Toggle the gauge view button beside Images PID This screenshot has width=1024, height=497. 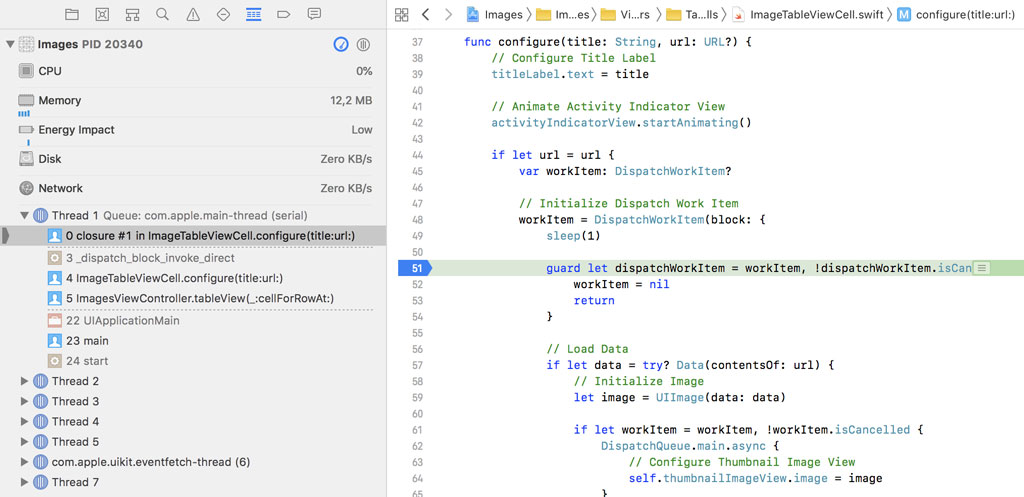[341, 45]
